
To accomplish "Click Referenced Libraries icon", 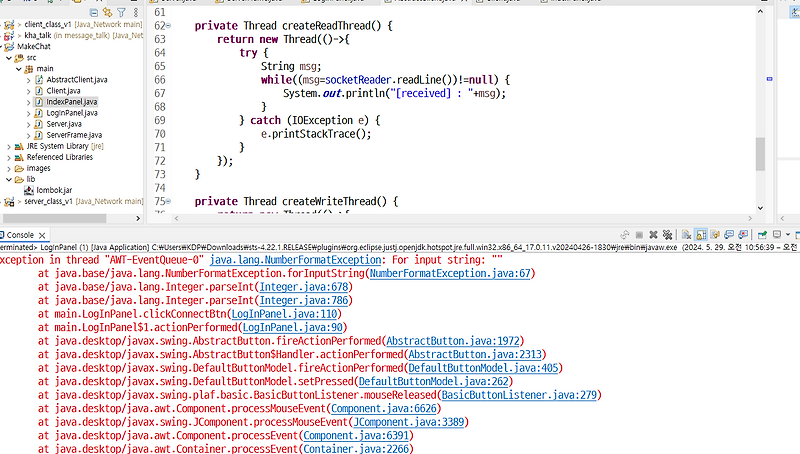I will click(19, 157).
